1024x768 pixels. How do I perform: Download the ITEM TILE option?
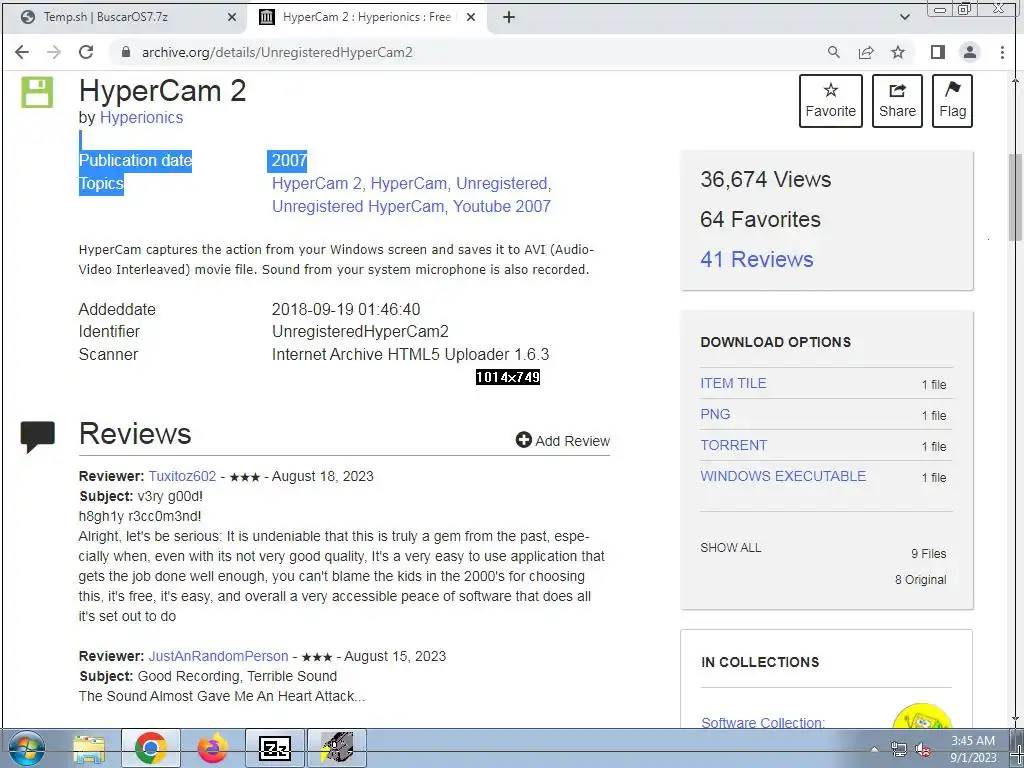pos(733,383)
